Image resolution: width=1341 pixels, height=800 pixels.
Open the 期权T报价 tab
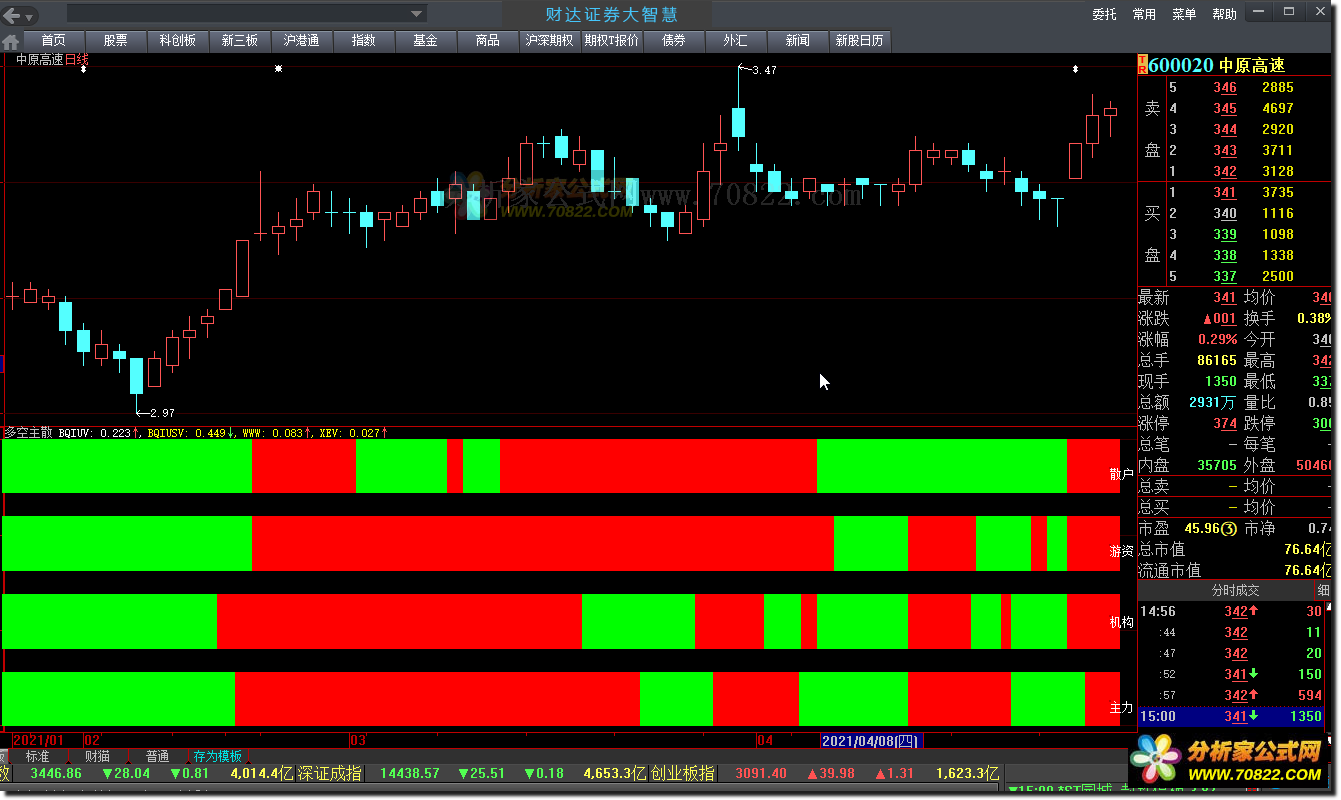click(611, 41)
